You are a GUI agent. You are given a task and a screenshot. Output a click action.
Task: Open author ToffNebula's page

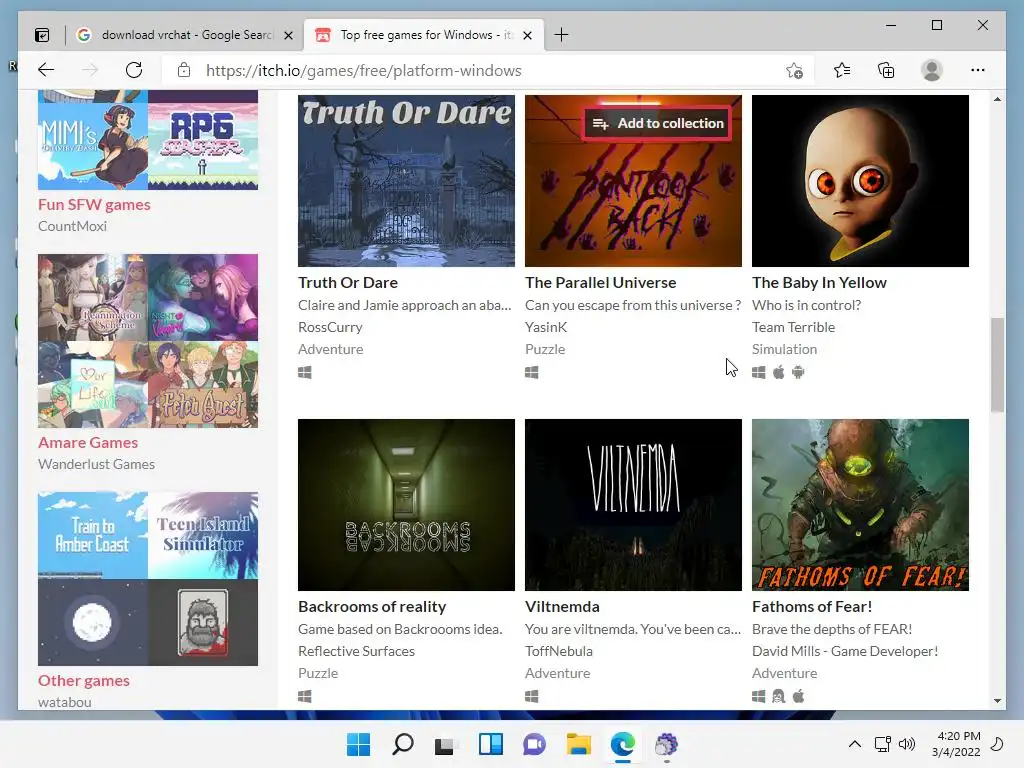point(558,651)
